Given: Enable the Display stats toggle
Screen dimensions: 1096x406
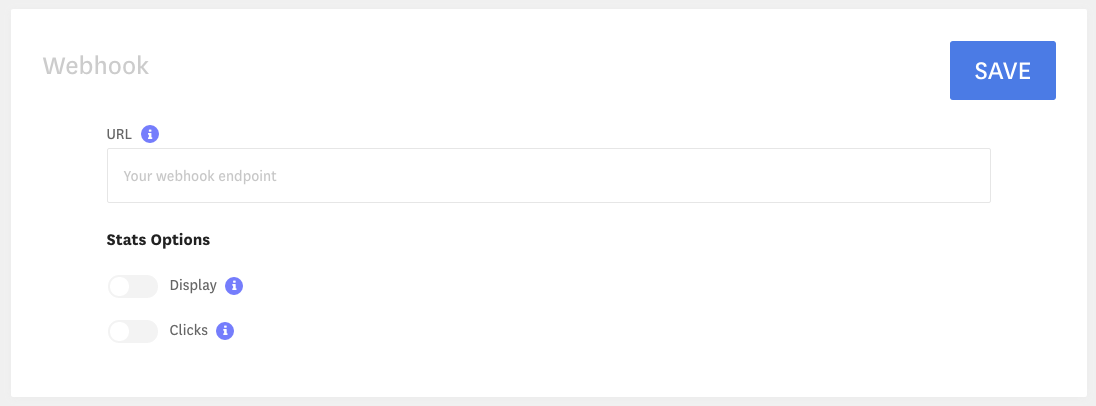Looking at the screenshot, I should [x=133, y=287].
